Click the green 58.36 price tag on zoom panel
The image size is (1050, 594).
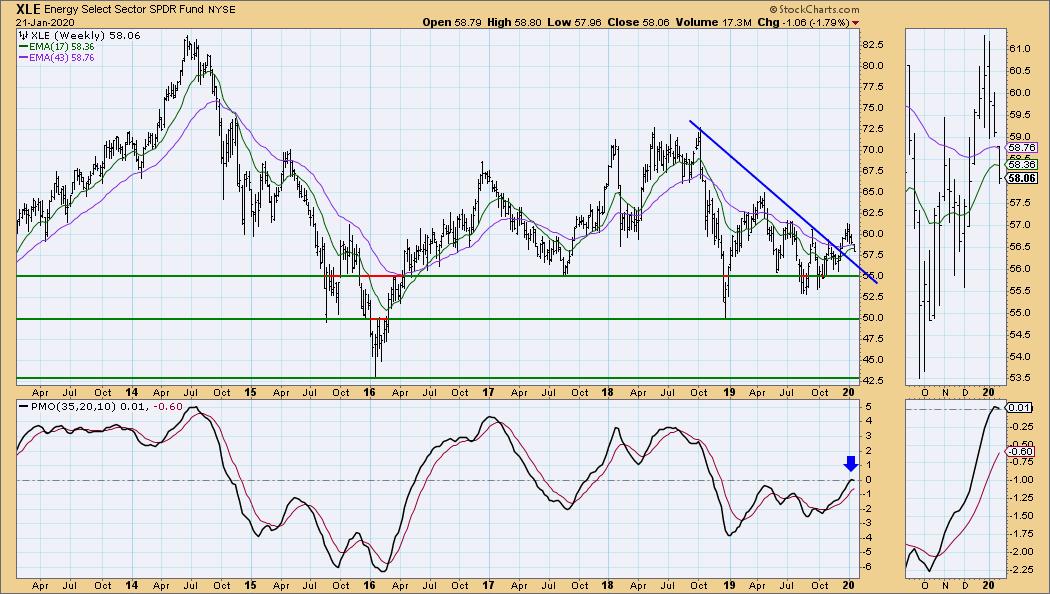(x=1022, y=164)
